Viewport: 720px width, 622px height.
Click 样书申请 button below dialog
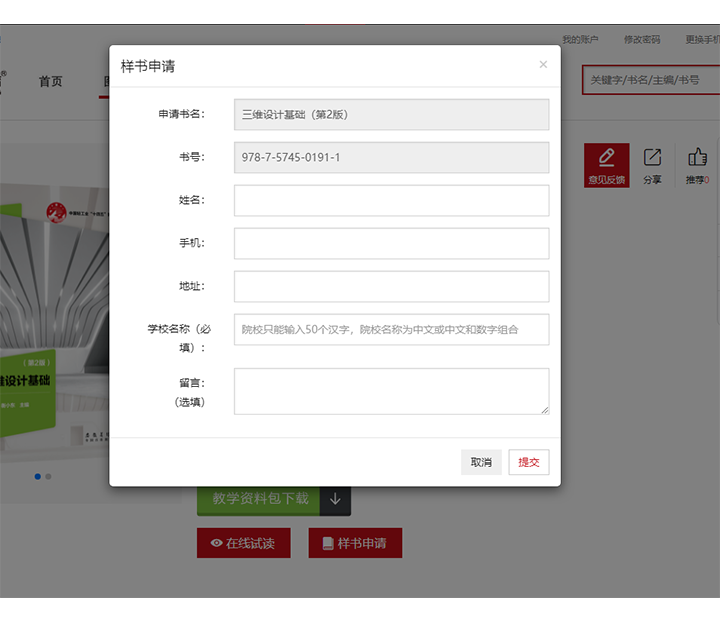click(355, 543)
